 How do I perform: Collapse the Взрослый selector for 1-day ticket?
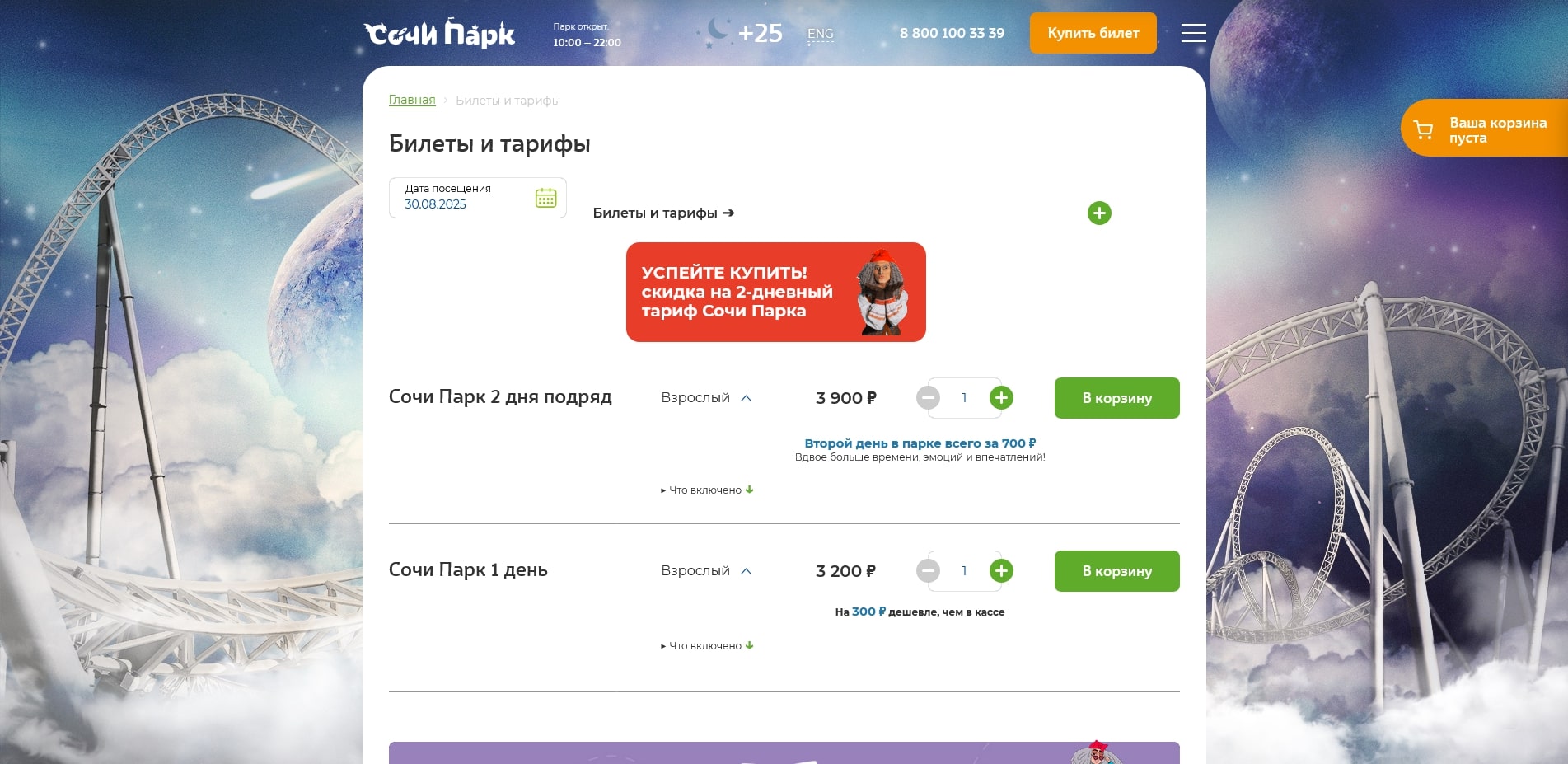(x=747, y=570)
